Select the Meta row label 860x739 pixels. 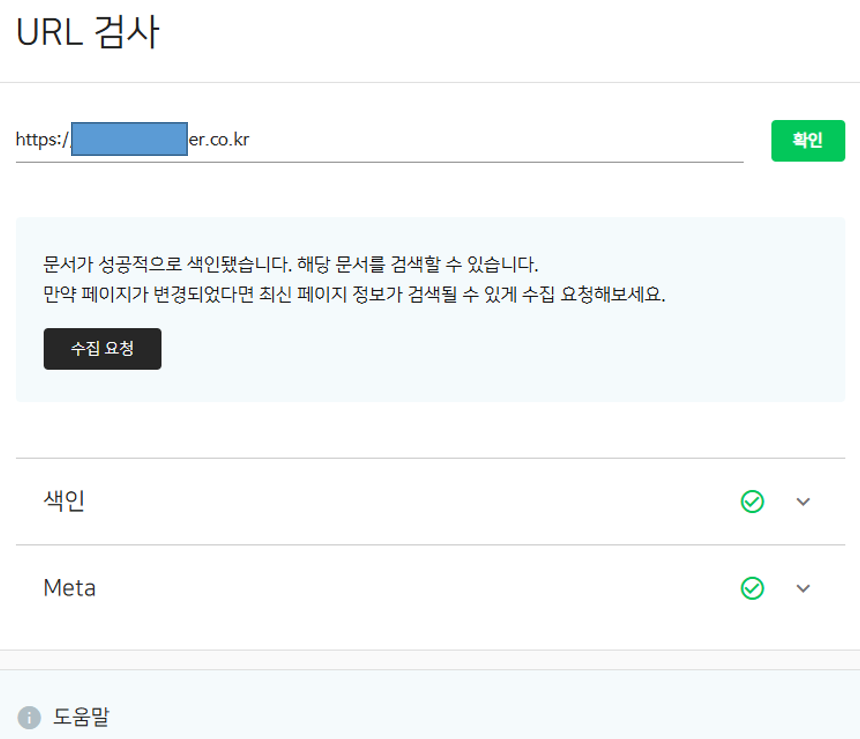[70, 588]
